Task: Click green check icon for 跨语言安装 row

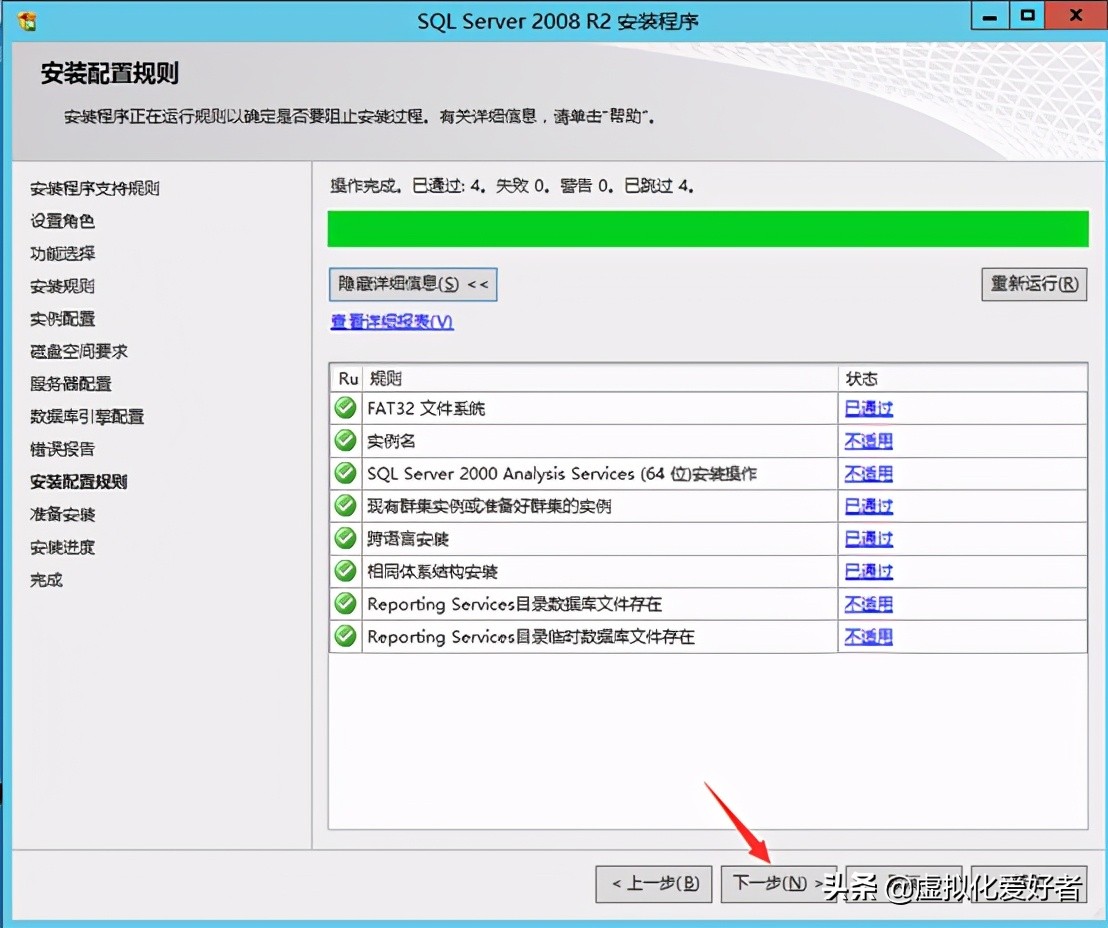Action: point(345,539)
